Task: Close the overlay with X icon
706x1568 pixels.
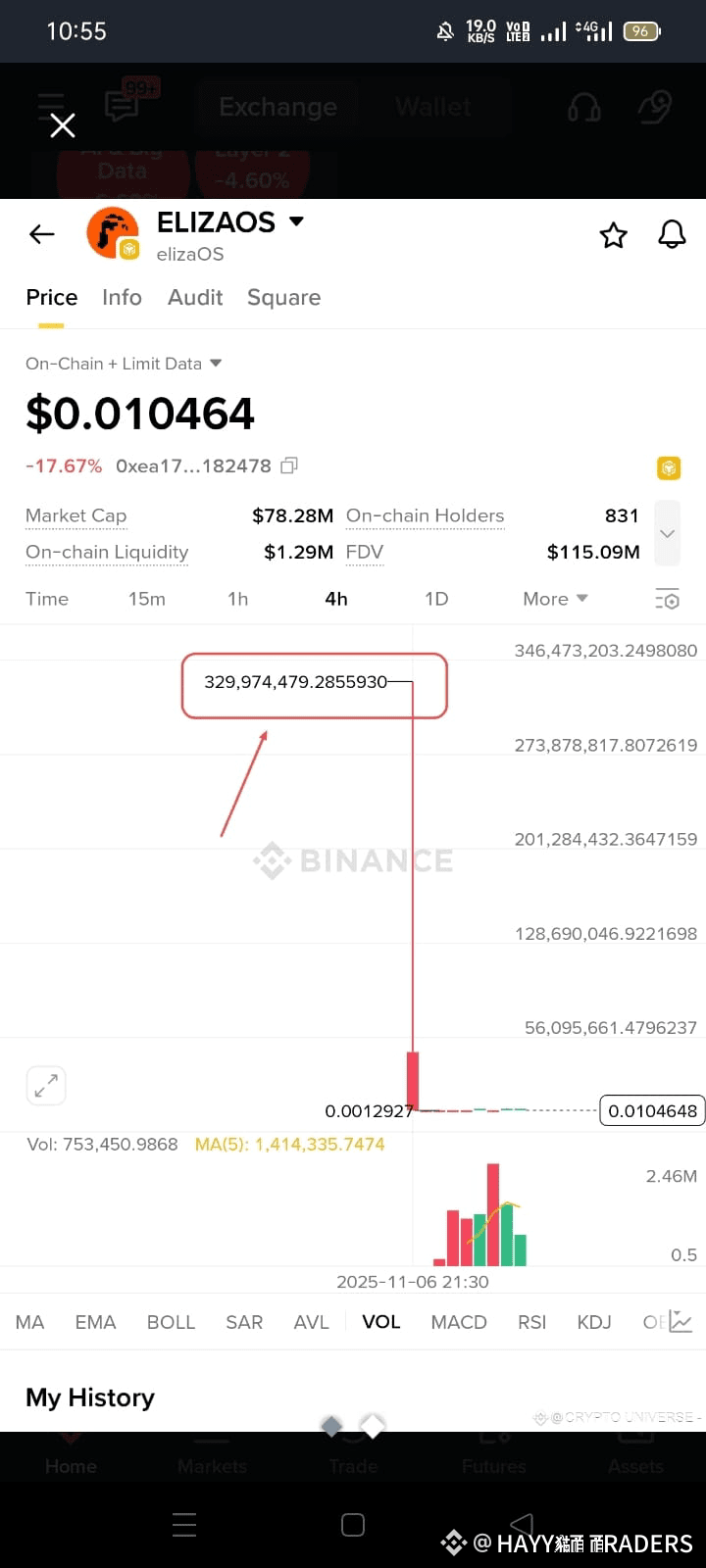Action: pos(63,125)
